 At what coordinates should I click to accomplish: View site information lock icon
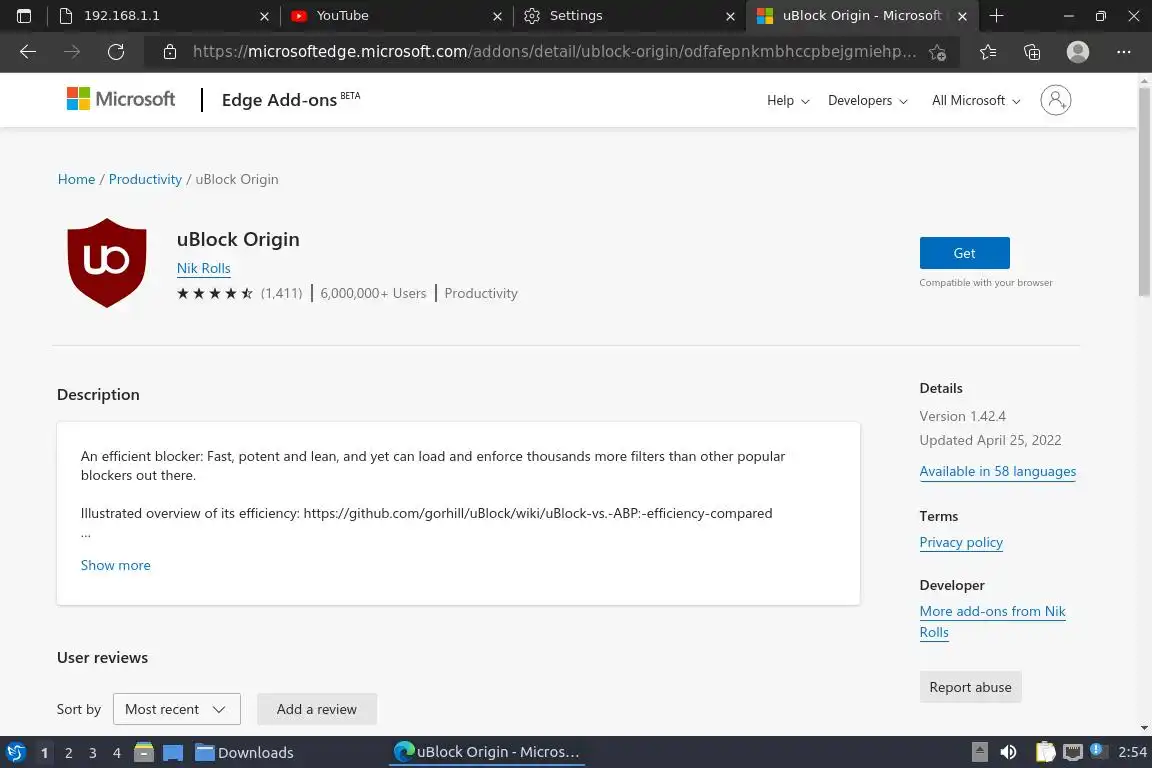pos(170,51)
